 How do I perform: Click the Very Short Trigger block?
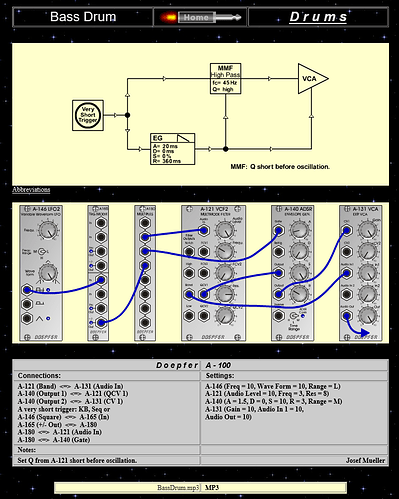point(88,115)
